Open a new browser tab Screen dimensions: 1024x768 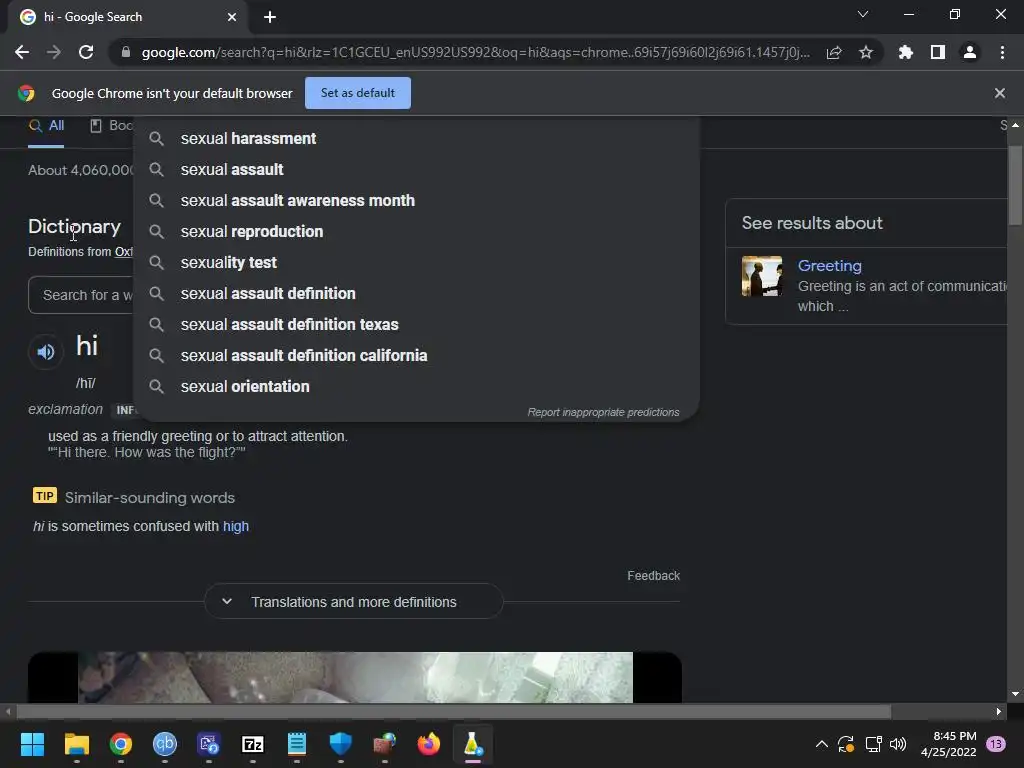click(270, 17)
